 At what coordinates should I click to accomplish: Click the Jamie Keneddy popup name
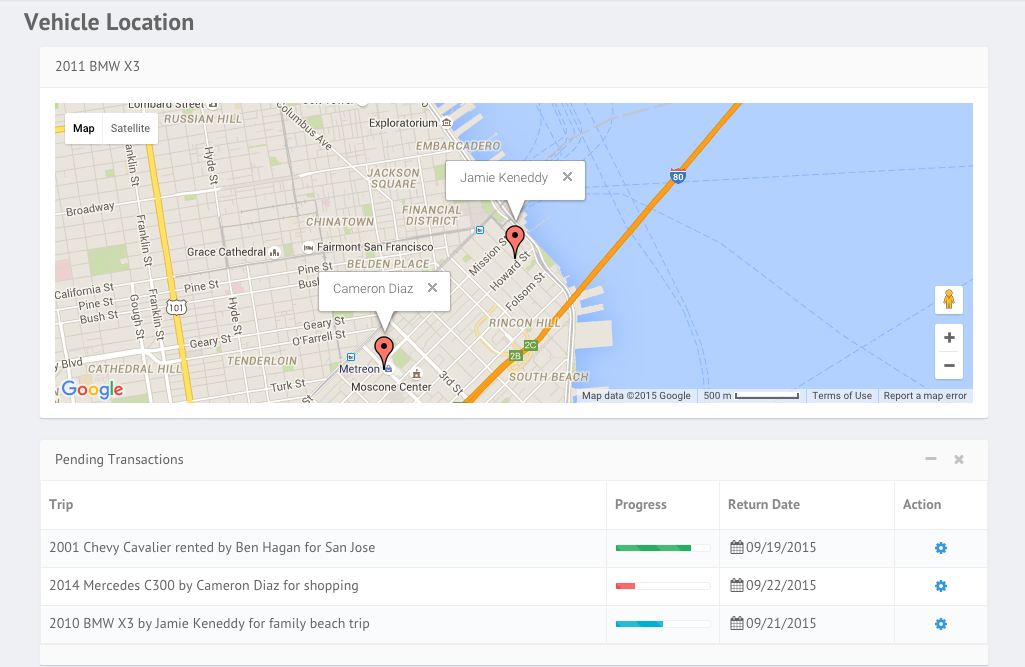503,177
